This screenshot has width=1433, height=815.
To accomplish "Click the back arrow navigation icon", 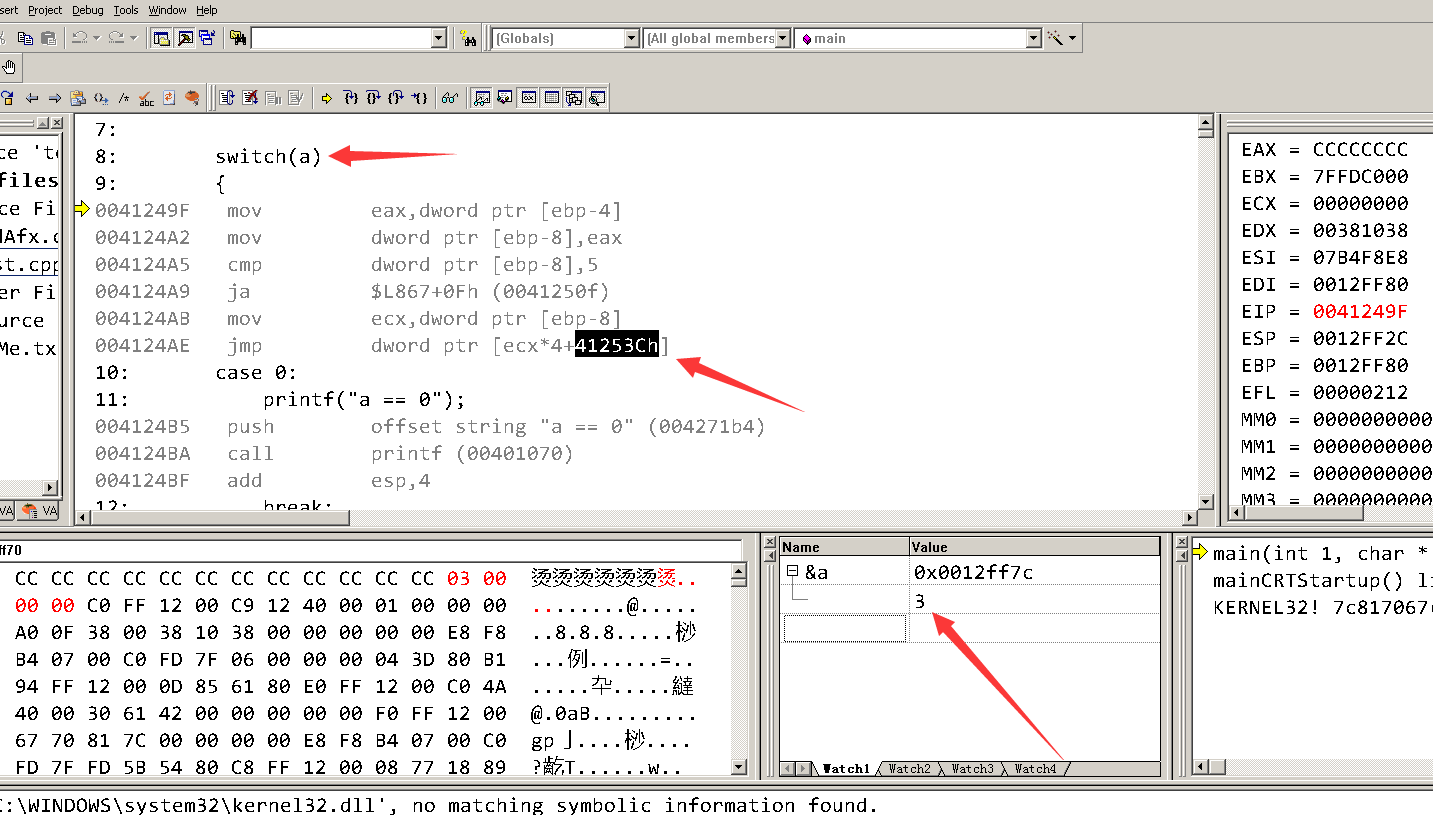I will (32, 98).
